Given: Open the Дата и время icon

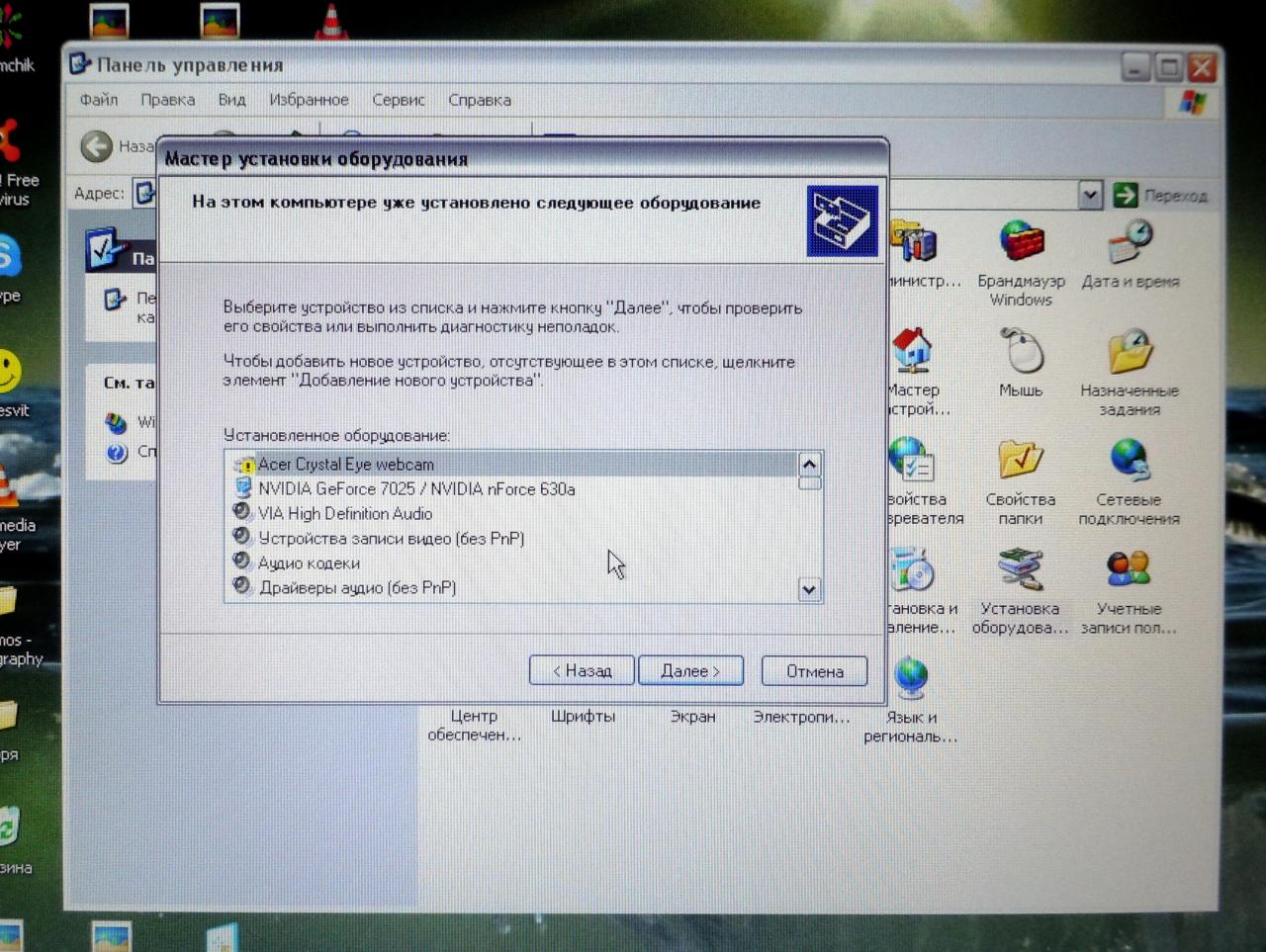Looking at the screenshot, I should [1130, 243].
